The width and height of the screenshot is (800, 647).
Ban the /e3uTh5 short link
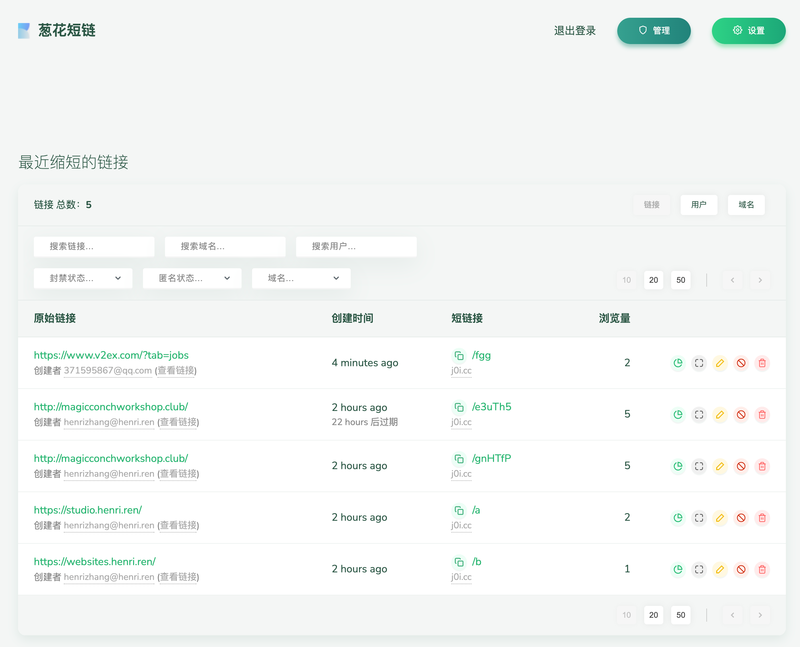[741, 414]
